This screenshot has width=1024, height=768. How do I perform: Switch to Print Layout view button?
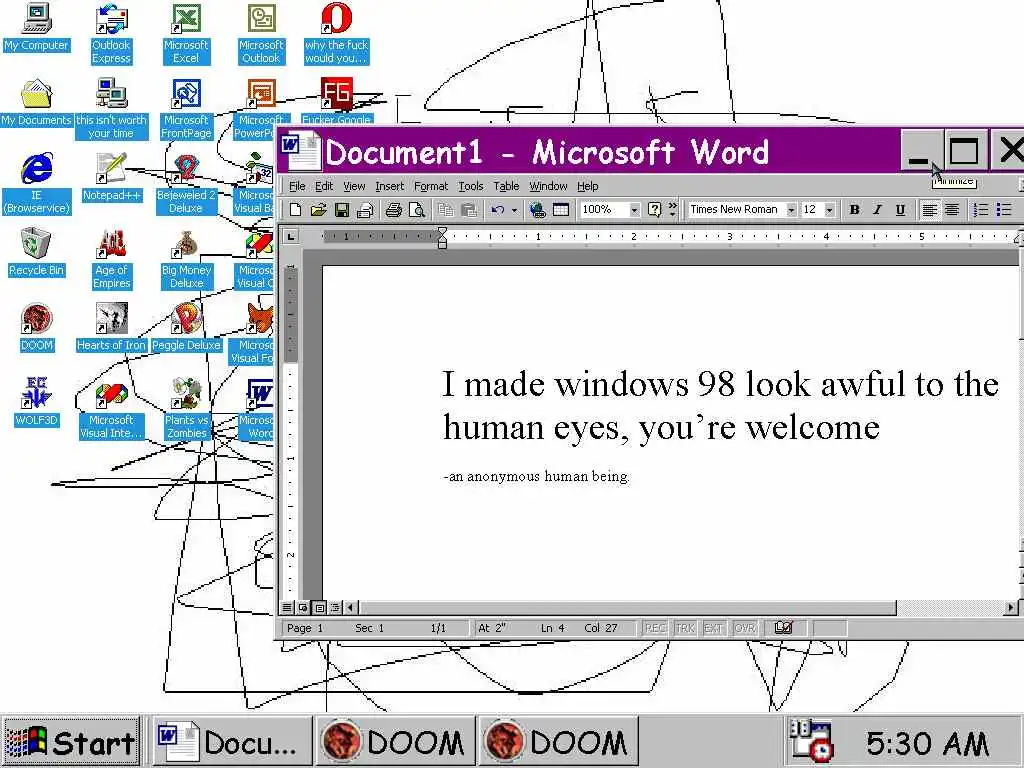[x=319, y=608]
